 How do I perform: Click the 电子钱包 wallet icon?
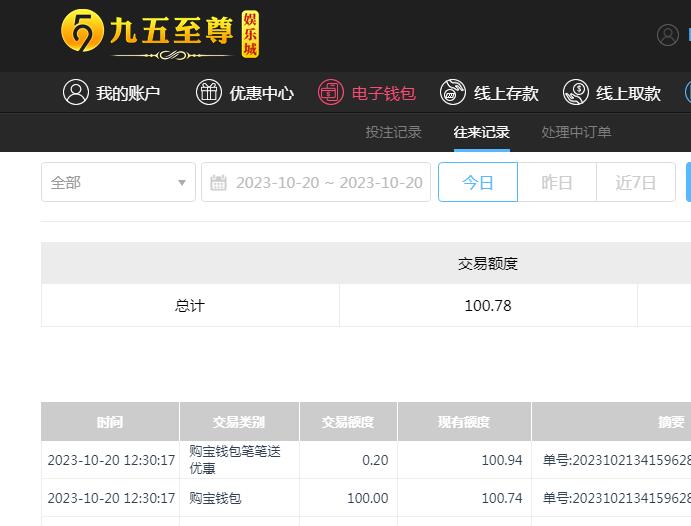331,92
